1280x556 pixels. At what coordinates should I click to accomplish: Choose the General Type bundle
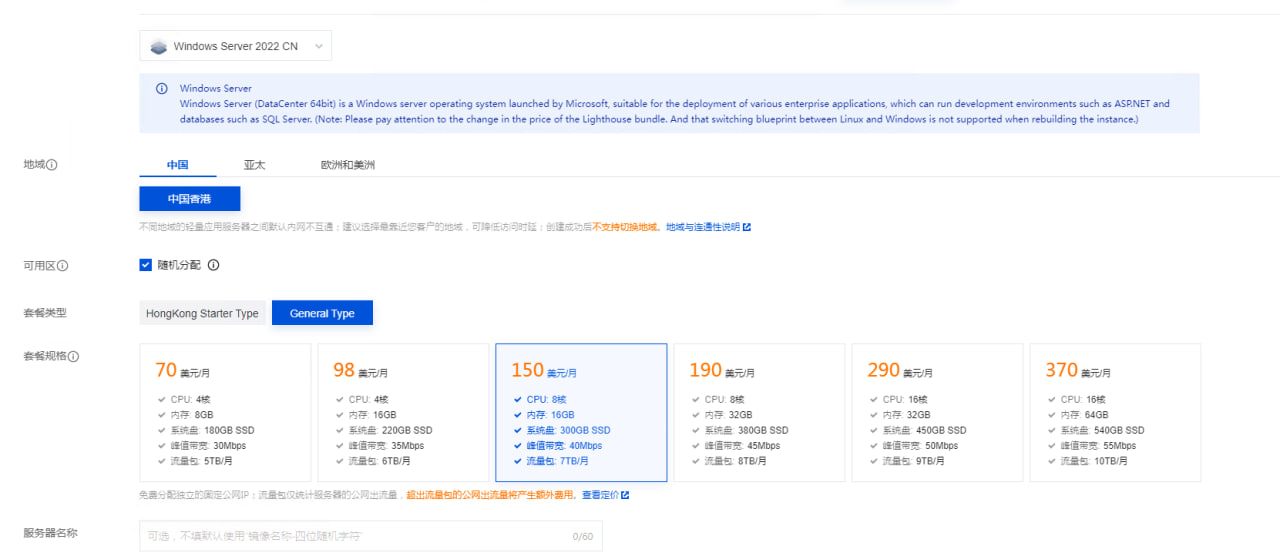click(x=322, y=313)
